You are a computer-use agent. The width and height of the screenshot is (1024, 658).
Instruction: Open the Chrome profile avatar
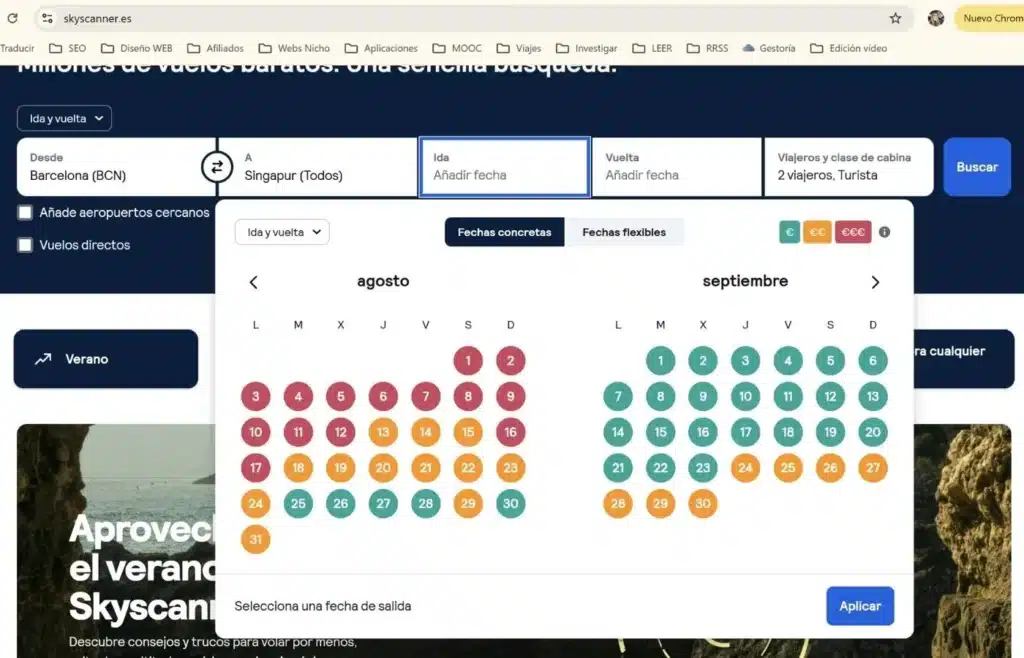[936, 18]
